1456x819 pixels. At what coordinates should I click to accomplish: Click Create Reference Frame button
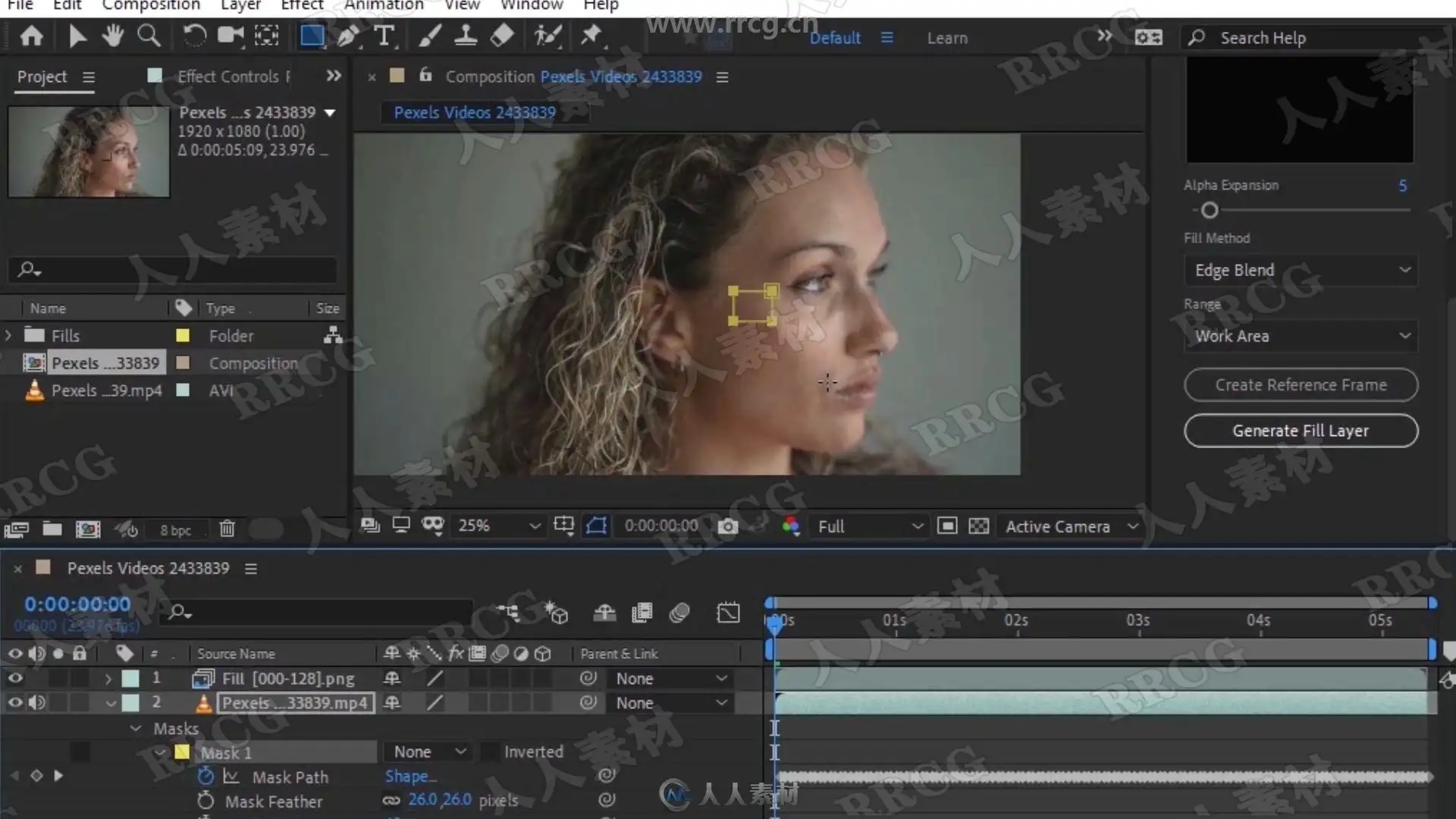[x=1301, y=385]
